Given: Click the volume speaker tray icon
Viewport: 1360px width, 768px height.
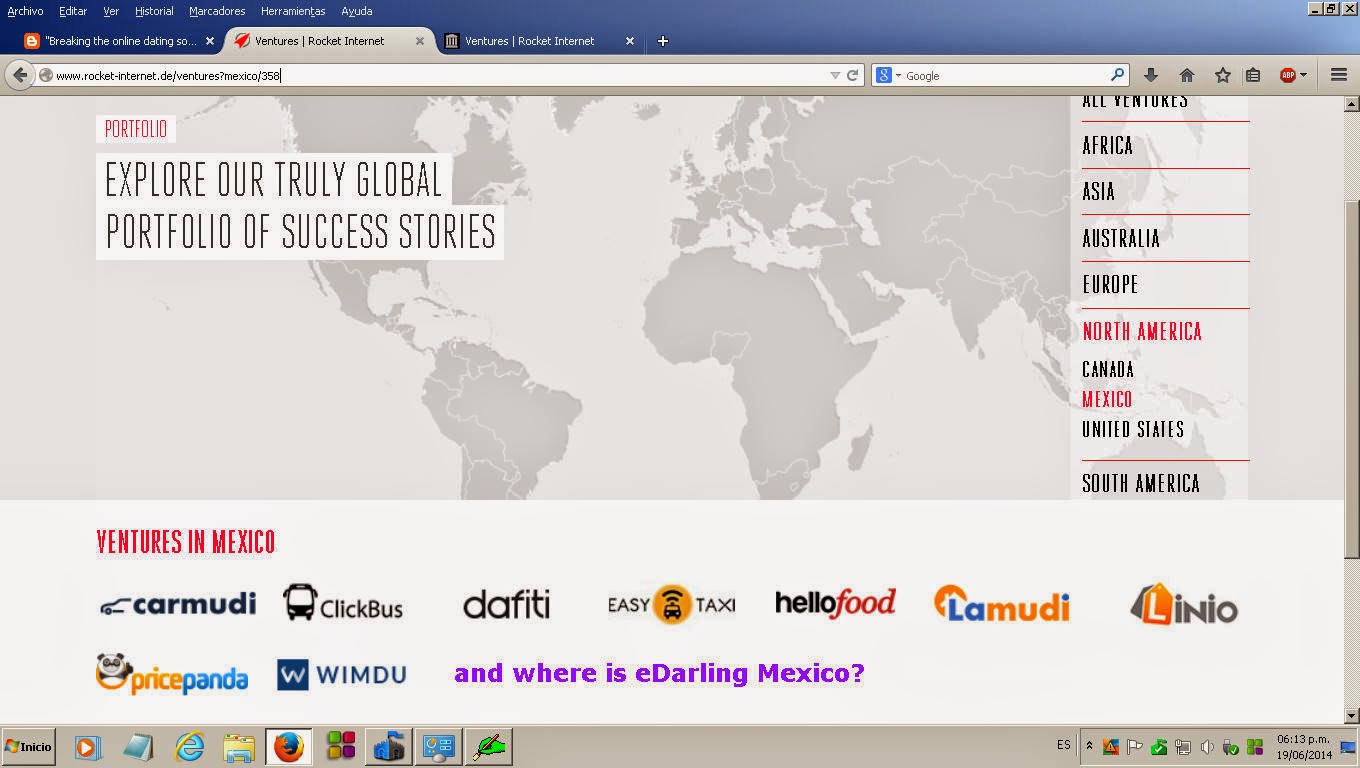Looking at the screenshot, I should [x=1207, y=747].
